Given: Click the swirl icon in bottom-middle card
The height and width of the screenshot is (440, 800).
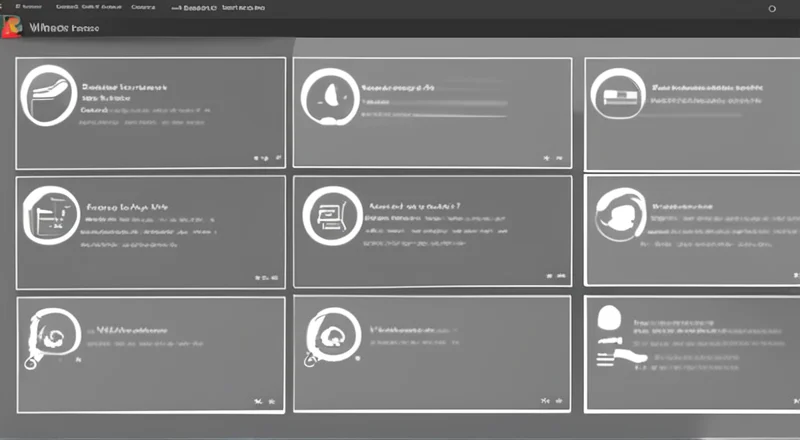Looking at the screenshot, I should tap(329, 336).
